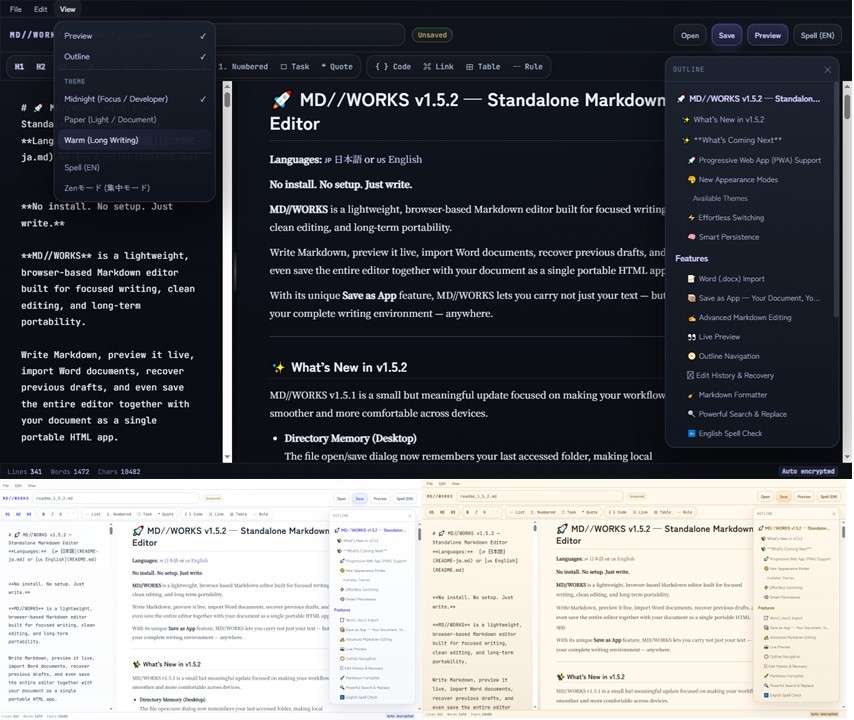Insert a Quote block
Viewport: 854px width, 720px height.
pyautogui.click(x=337, y=66)
